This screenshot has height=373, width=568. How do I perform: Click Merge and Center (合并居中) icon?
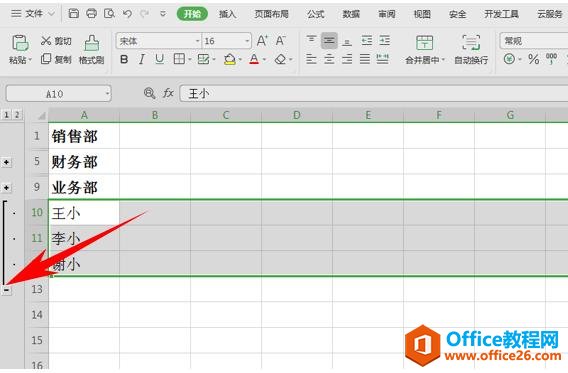(424, 43)
